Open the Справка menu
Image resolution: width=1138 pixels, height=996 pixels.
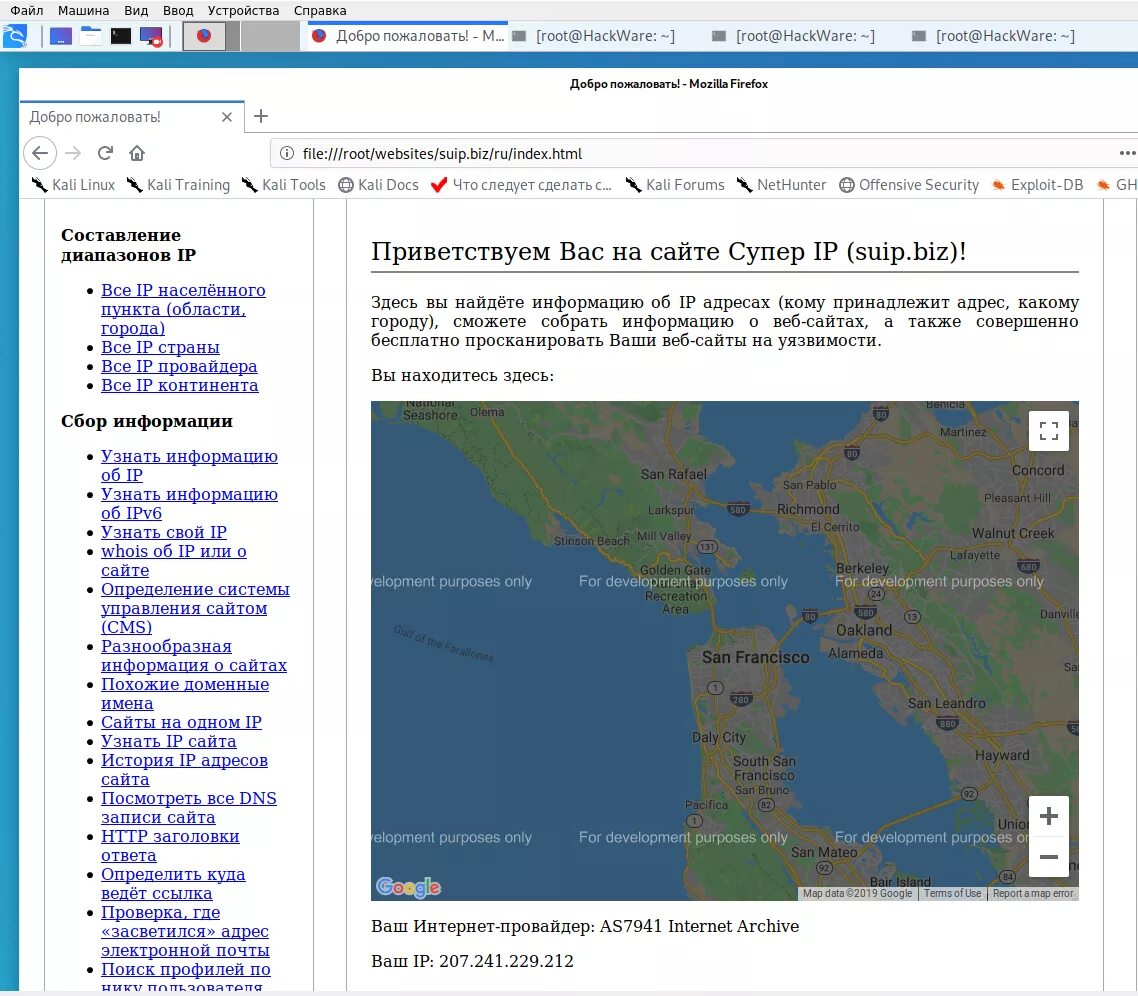click(320, 10)
